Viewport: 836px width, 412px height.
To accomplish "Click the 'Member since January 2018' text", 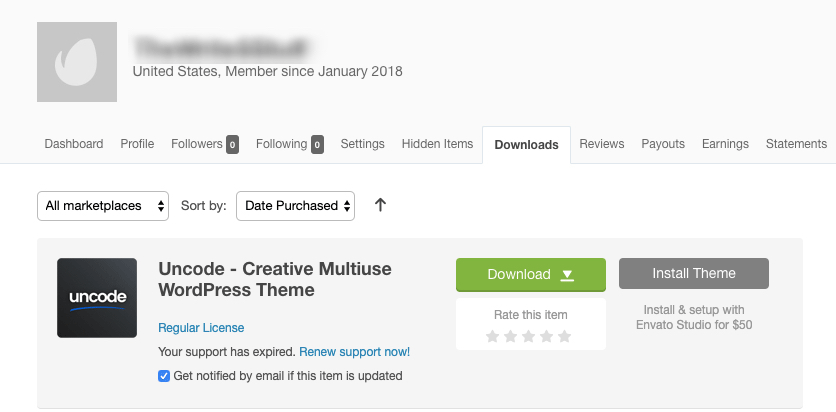I will pyautogui.click(x=314, y=71).
